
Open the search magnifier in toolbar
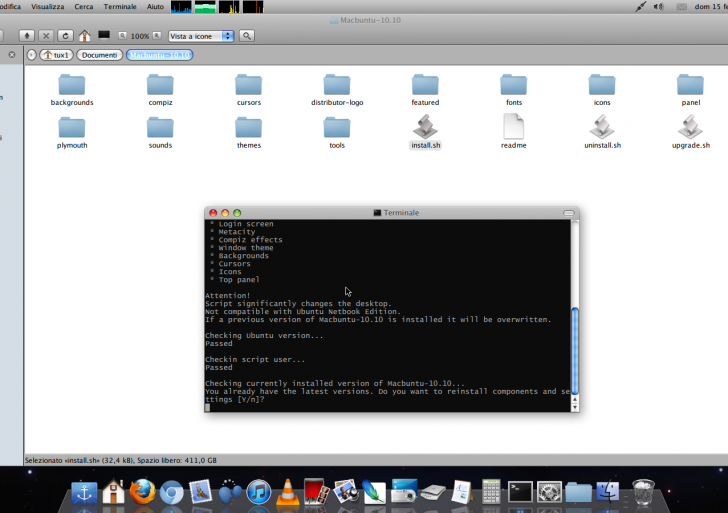[x=247, y=36]
